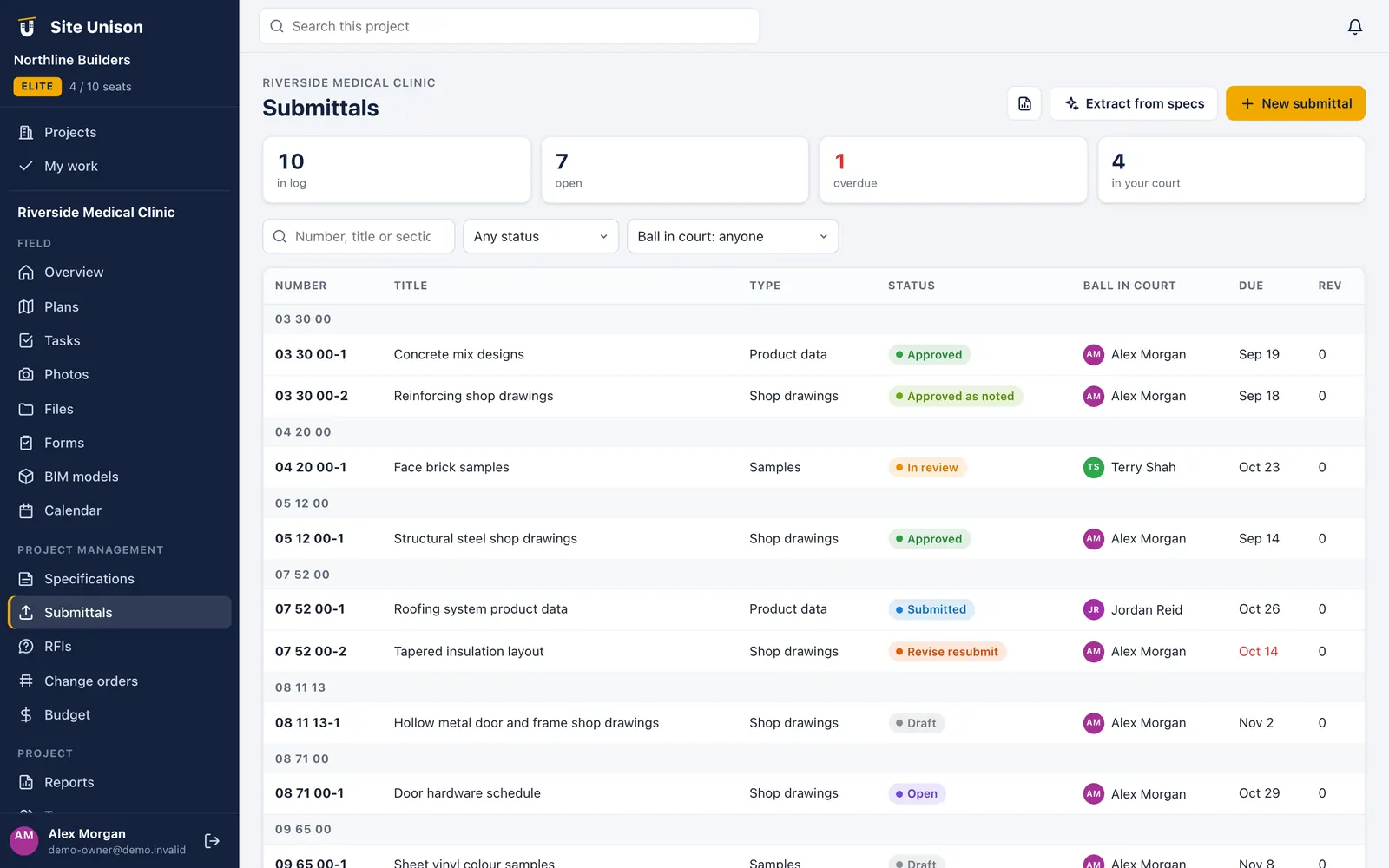Open the Plans section

tap(119, 306)
